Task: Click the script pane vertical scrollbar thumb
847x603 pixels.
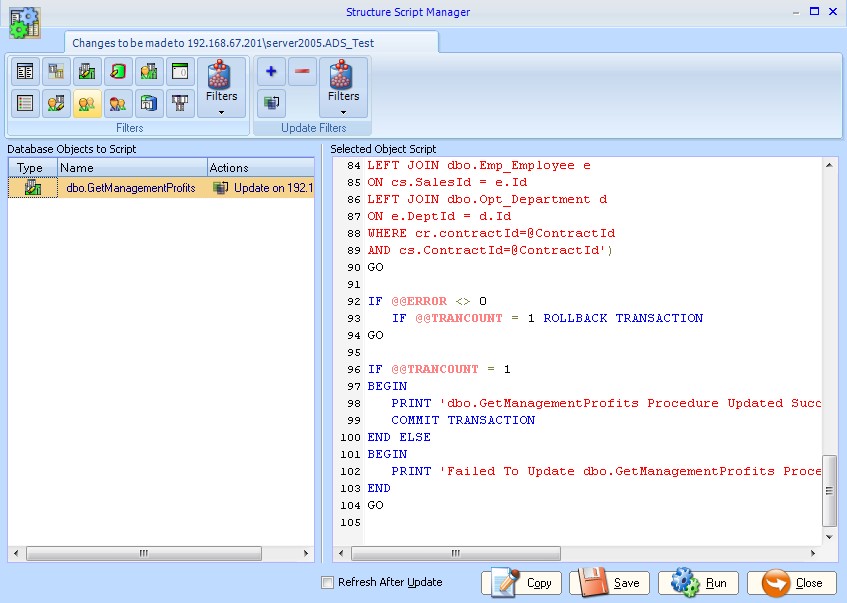Action: (x=829, y=490)
